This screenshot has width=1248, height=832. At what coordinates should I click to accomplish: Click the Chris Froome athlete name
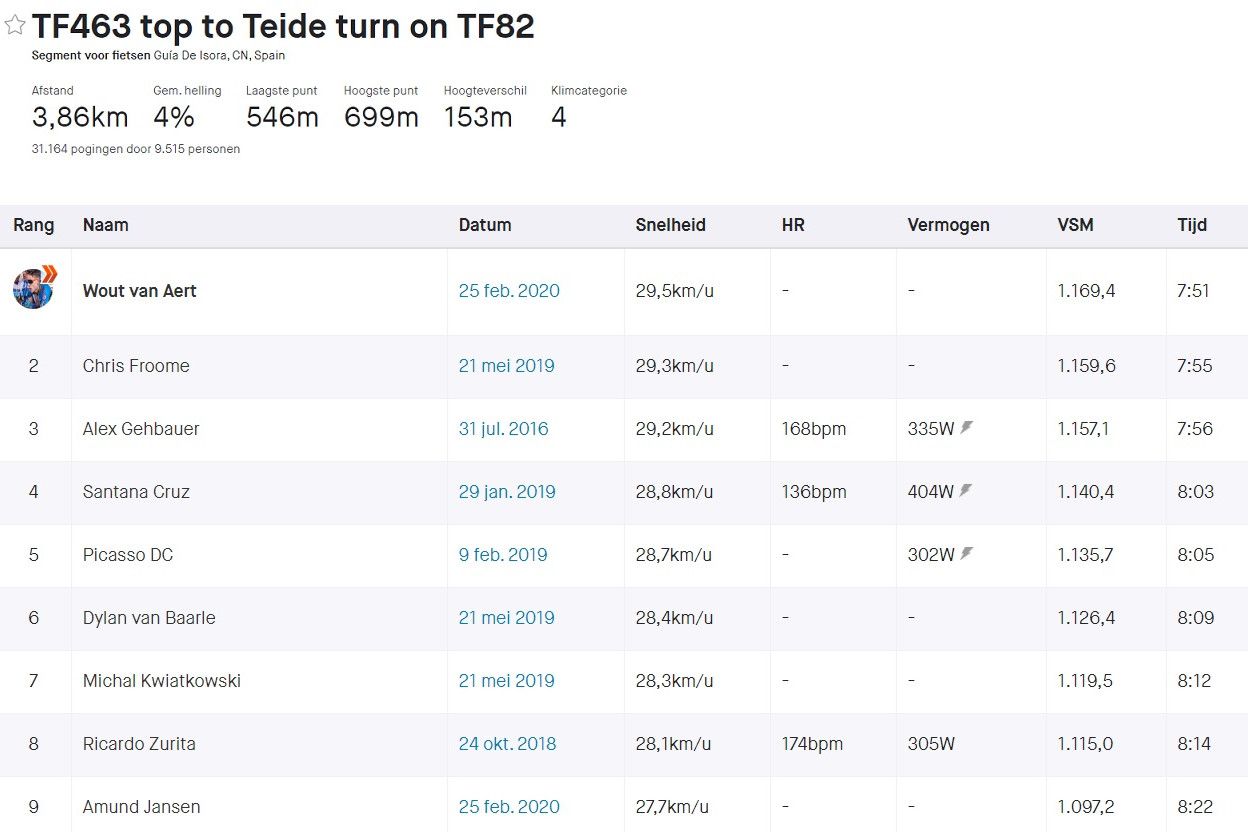coord(136,366)
